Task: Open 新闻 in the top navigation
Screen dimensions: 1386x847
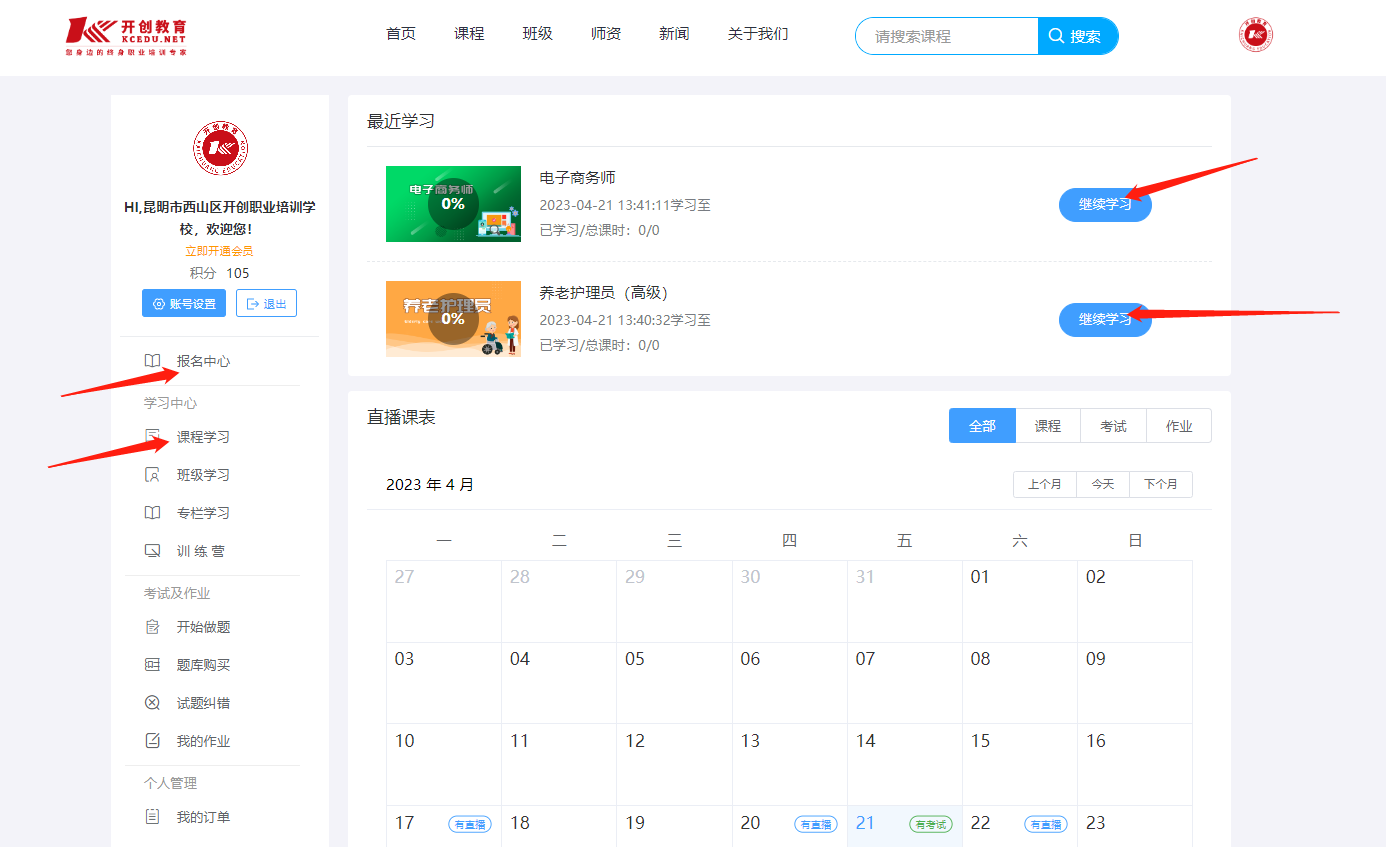Action: tap(674, 34)
